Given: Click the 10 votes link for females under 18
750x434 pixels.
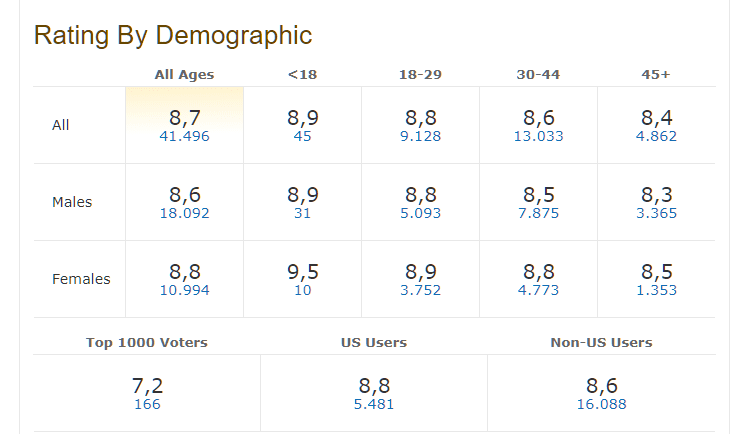Looking at the screenshot, I should 302,290.
